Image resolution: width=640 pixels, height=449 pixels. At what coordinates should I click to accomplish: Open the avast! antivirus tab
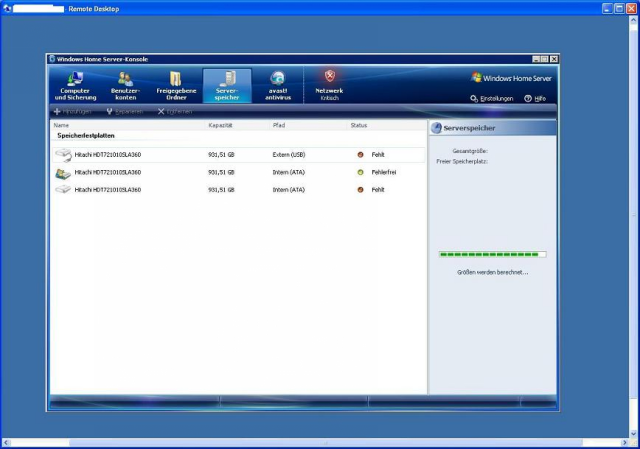(x=278, y=86)
